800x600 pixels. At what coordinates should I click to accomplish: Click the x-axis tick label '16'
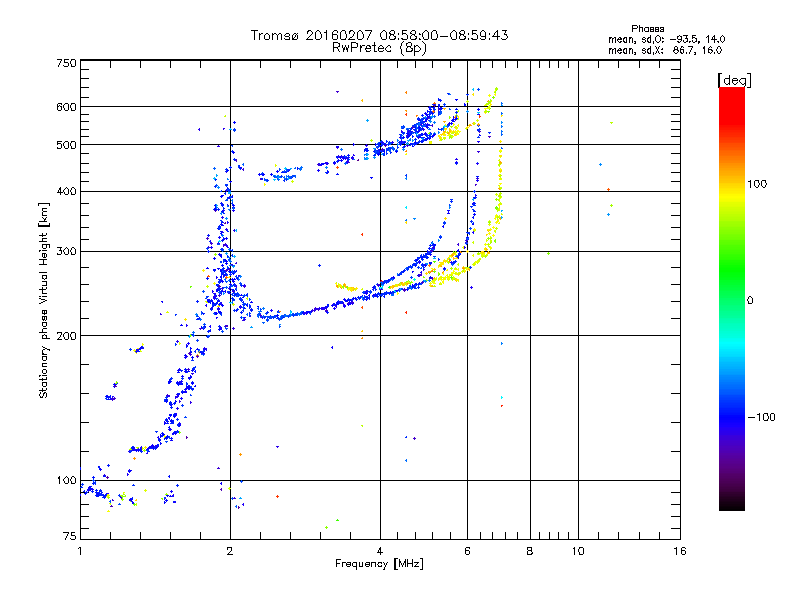(x=680, y=551)
